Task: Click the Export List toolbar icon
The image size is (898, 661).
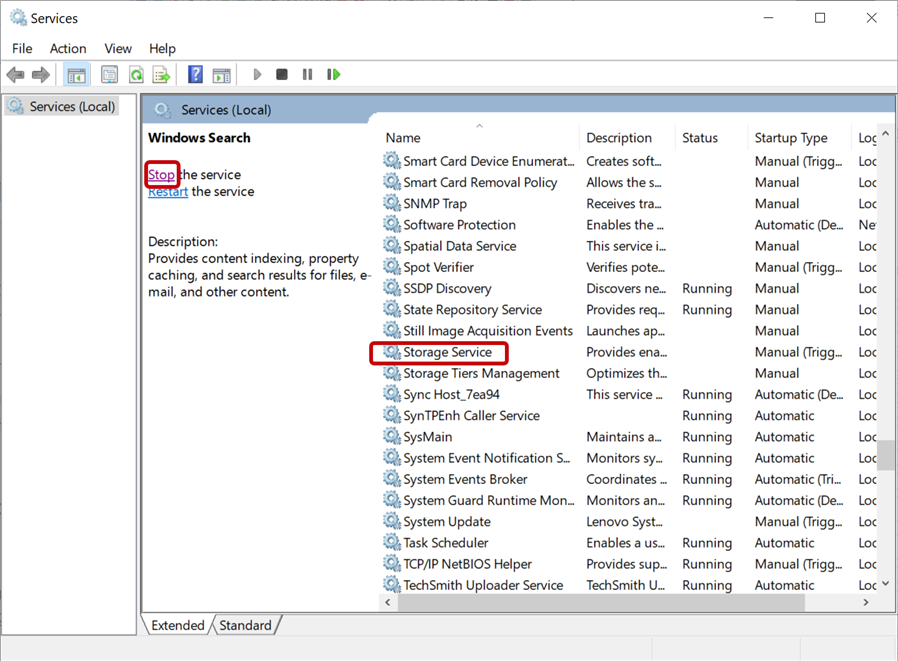Action: [161, 75]
